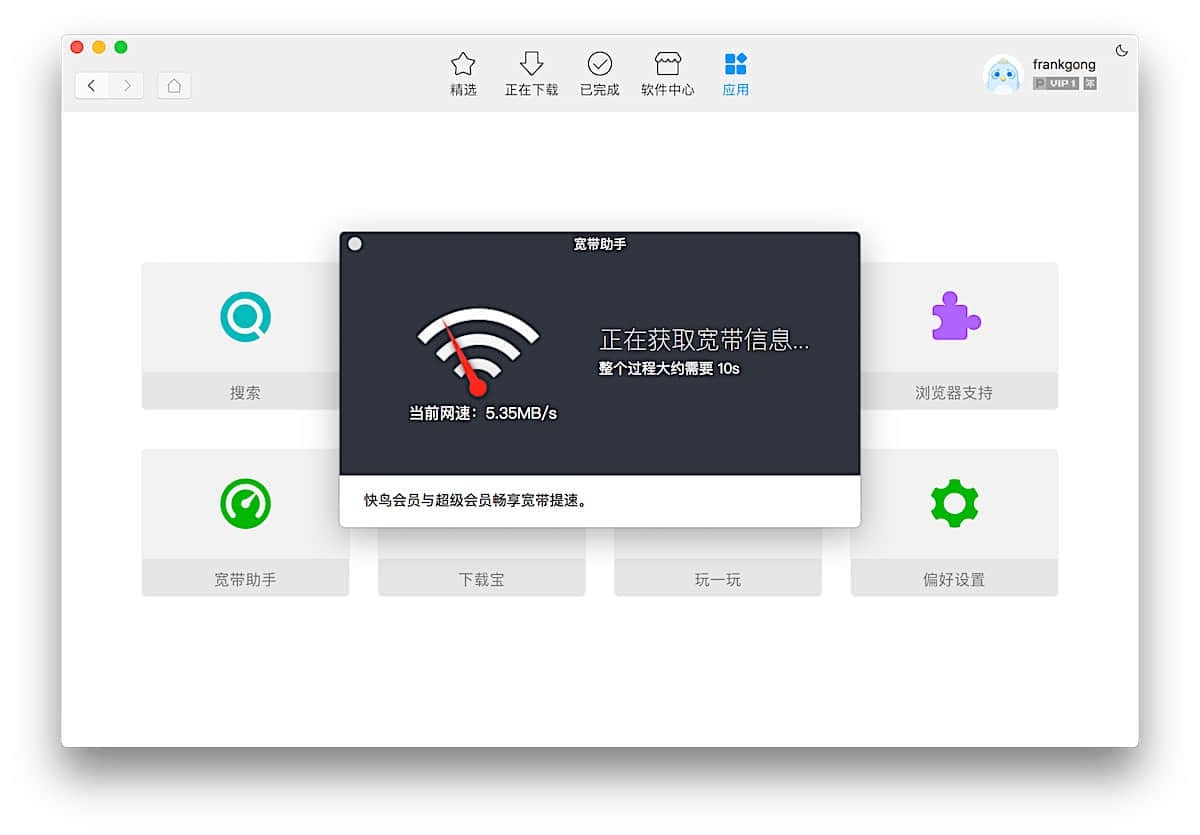Click 正在获取宽带信息 status text
Viewport: 1200px width, 835px height.
click(704, 340)
